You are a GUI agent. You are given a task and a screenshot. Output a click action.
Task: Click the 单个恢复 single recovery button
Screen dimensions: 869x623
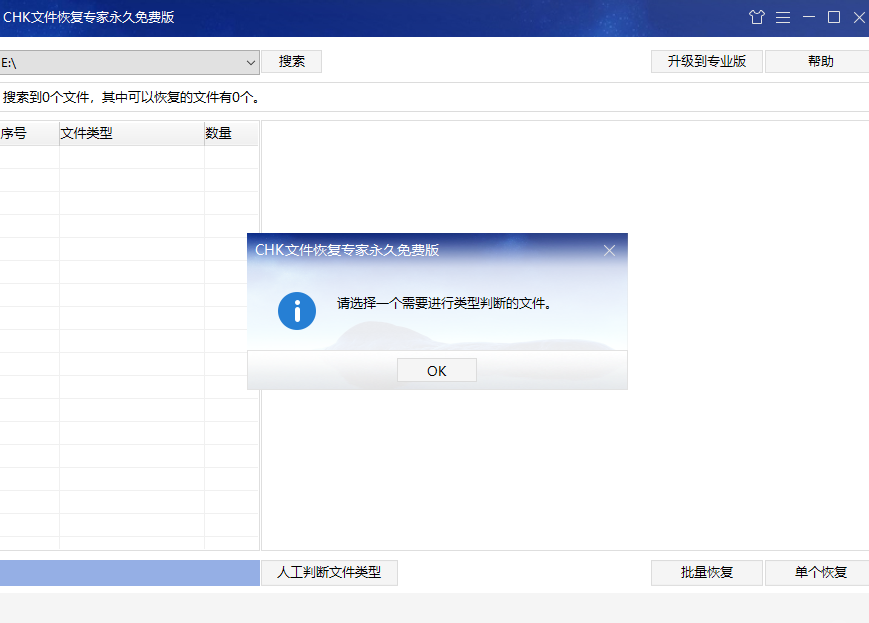(817, 572)
